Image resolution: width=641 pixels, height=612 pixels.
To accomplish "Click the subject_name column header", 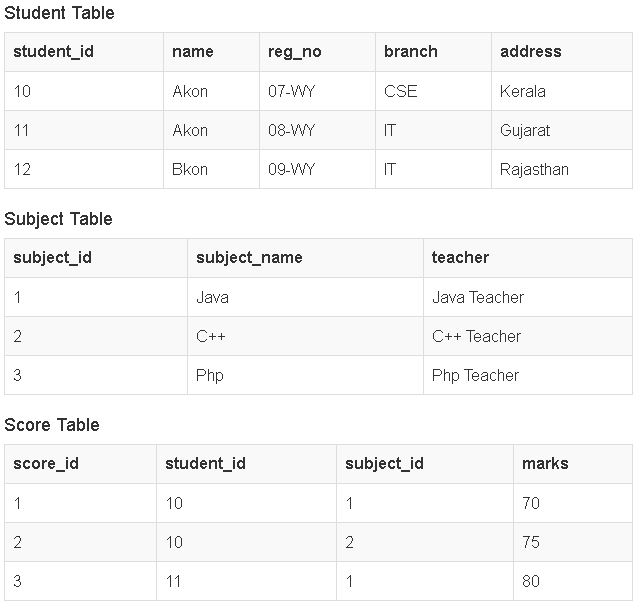I will pyautogui.click(x=249, y=258).
